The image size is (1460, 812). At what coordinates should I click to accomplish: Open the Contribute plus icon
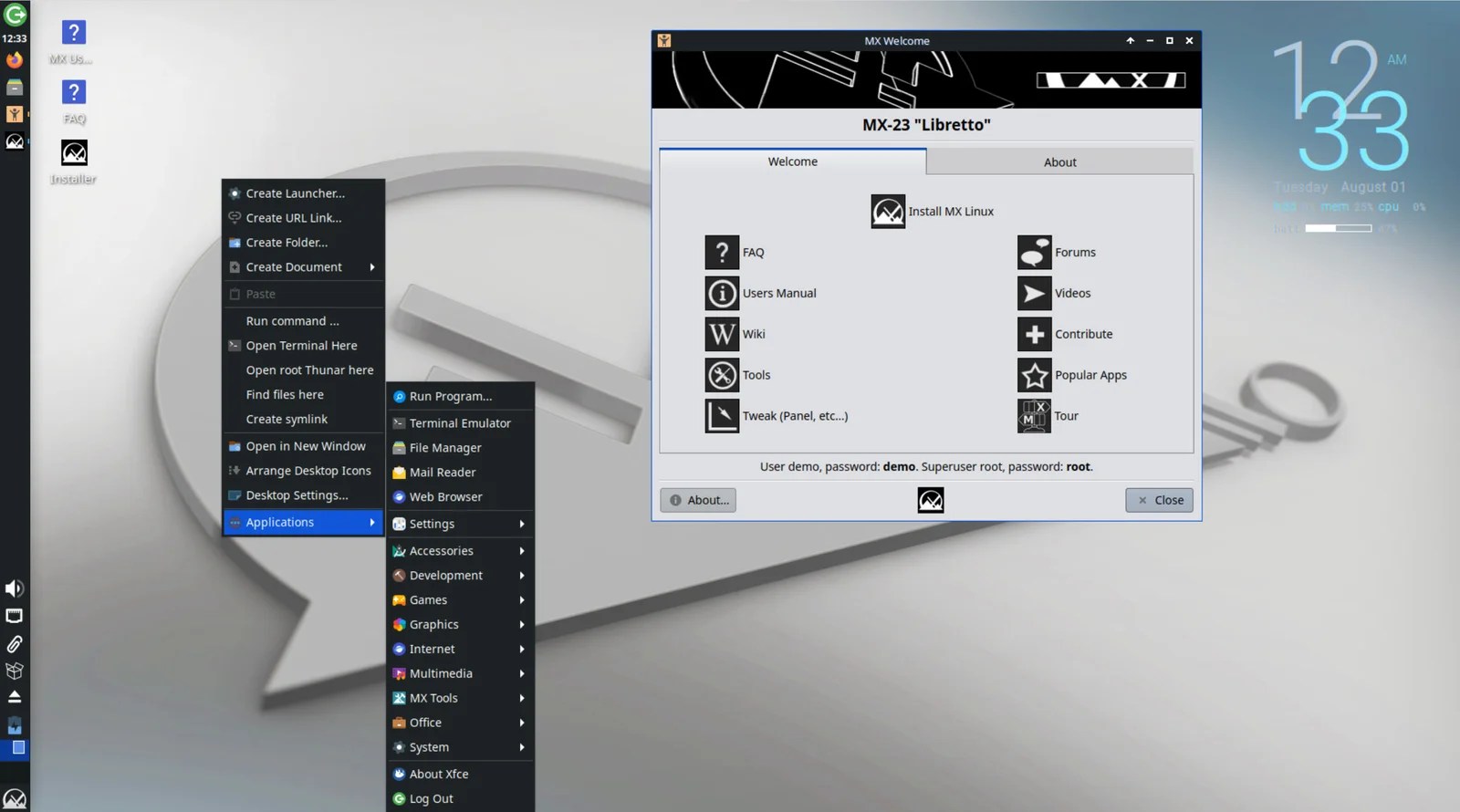(1035, 334)
